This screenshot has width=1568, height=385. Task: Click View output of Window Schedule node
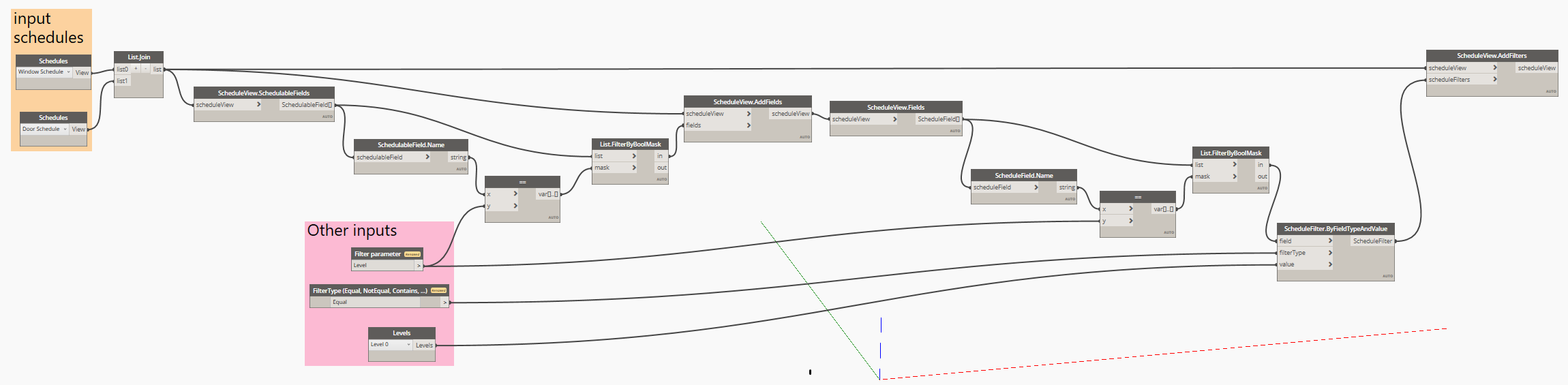pos(82,72)
